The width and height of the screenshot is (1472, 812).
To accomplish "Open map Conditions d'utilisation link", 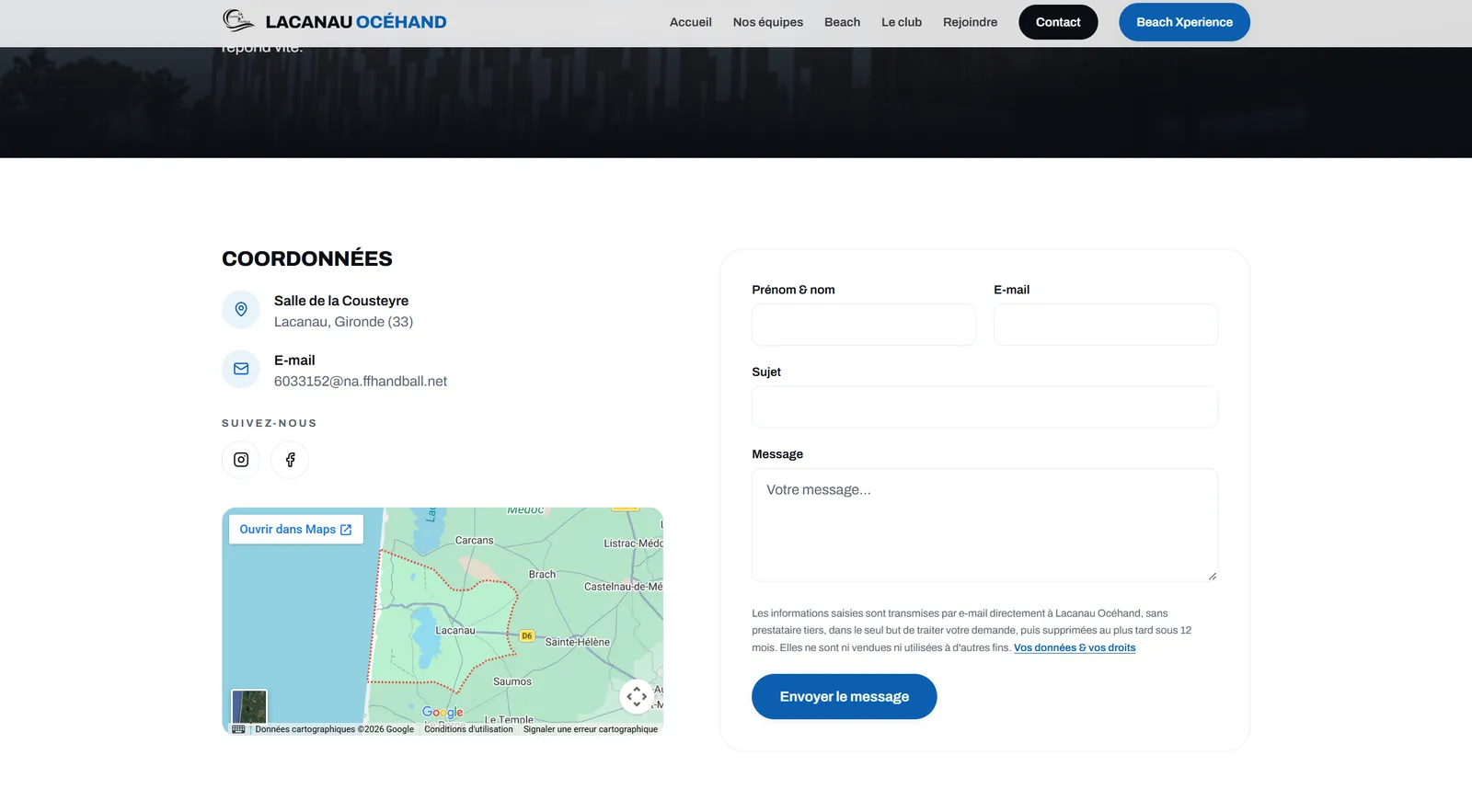I will click(469, 729).
